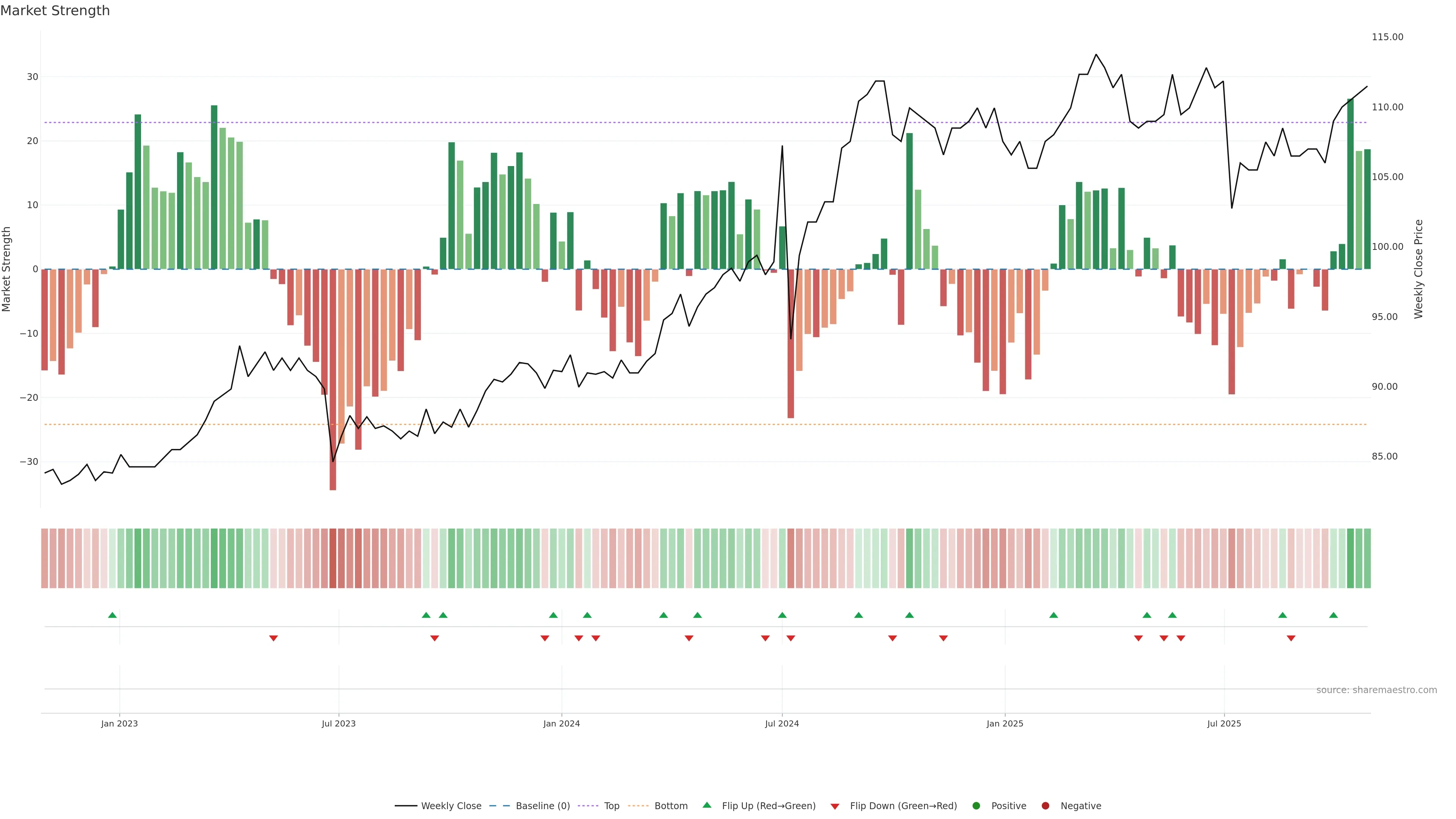The width and height of the screenshot is (1456, 819).
Task: Click the Weekly Close Price axis title
Action: click(x=1419, y=269)
